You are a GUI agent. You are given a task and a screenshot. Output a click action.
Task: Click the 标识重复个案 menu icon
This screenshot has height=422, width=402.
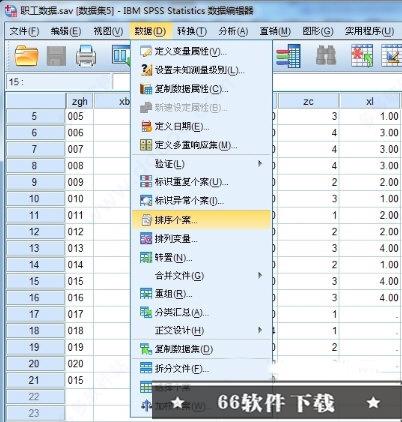coord(146,182)
